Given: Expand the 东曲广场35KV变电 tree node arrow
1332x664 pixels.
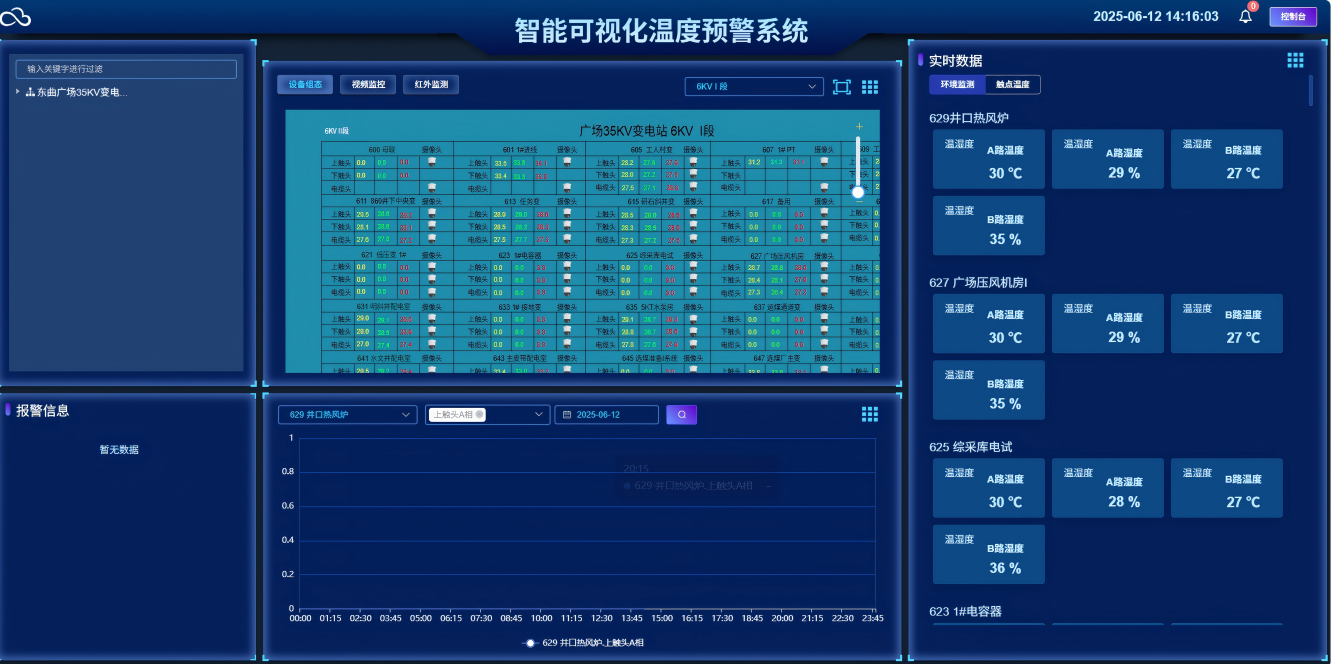Looking at the screenshot, I should point(18,92).
